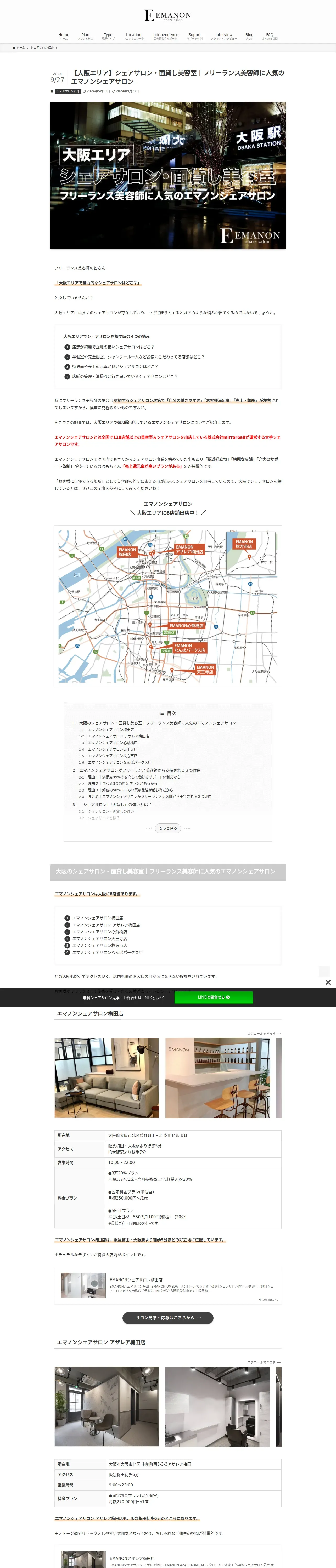336x1568 pixels.
Task: Click the first アザレア梅田店 interior photo
Action: point(107,1407)
